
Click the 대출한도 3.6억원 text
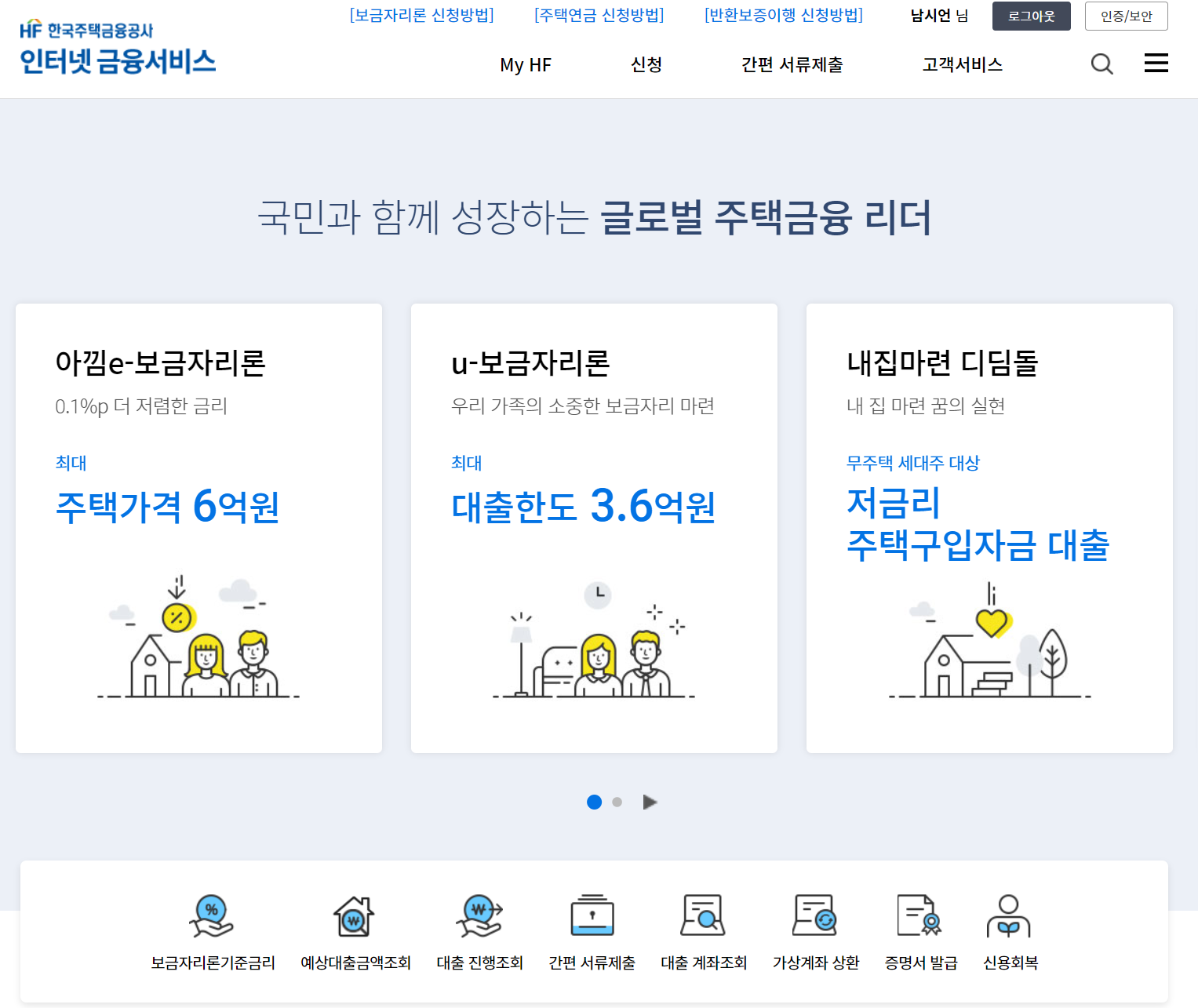coord(584,506)
